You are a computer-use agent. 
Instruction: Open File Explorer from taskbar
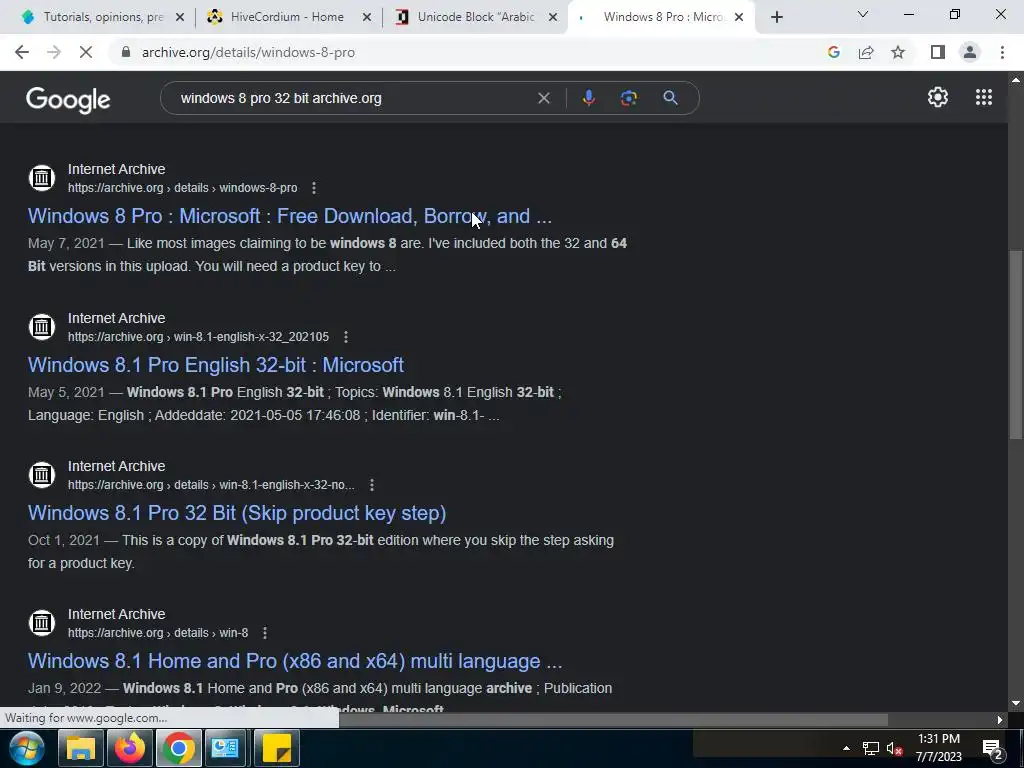(81, 748)
